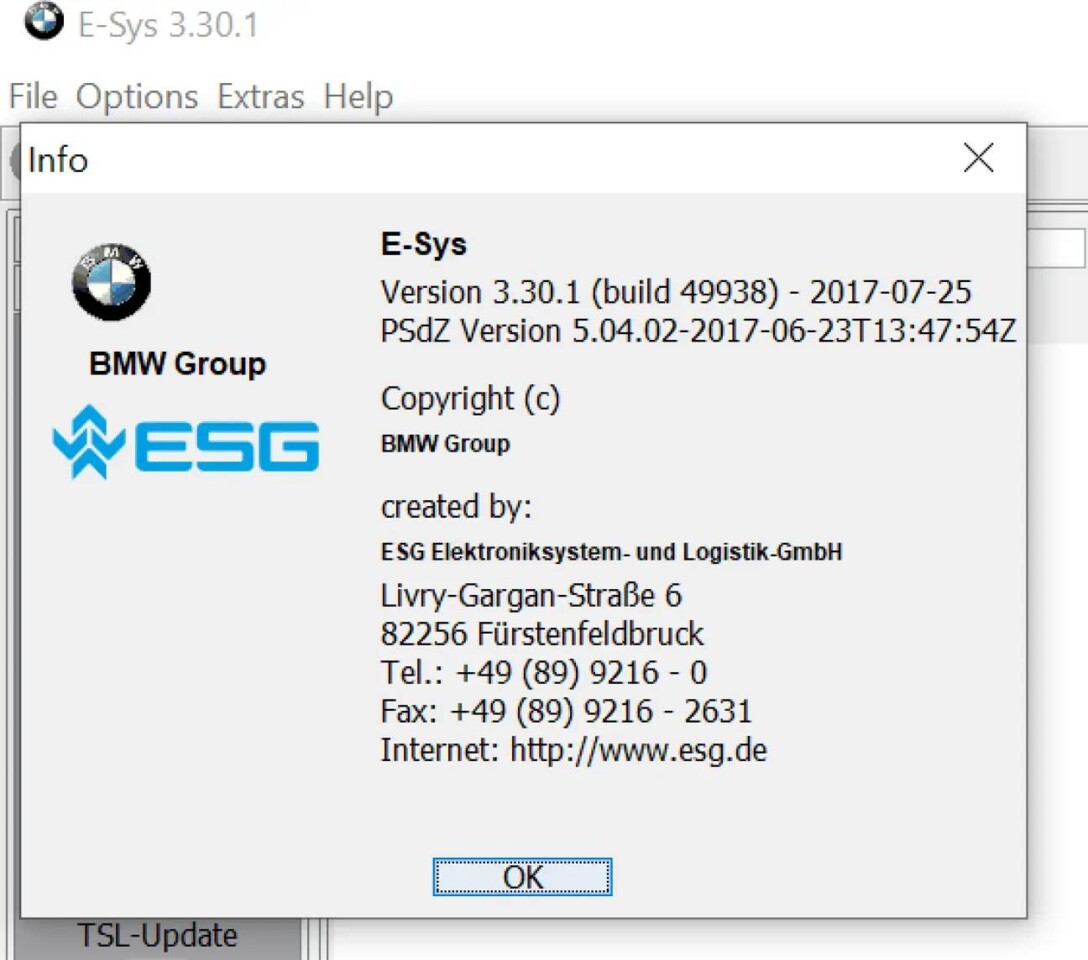This screenshot has width=1088, height=960.
Task: Click the BMW logo in E-Sys title bar
Action: (x=44, y=21)
